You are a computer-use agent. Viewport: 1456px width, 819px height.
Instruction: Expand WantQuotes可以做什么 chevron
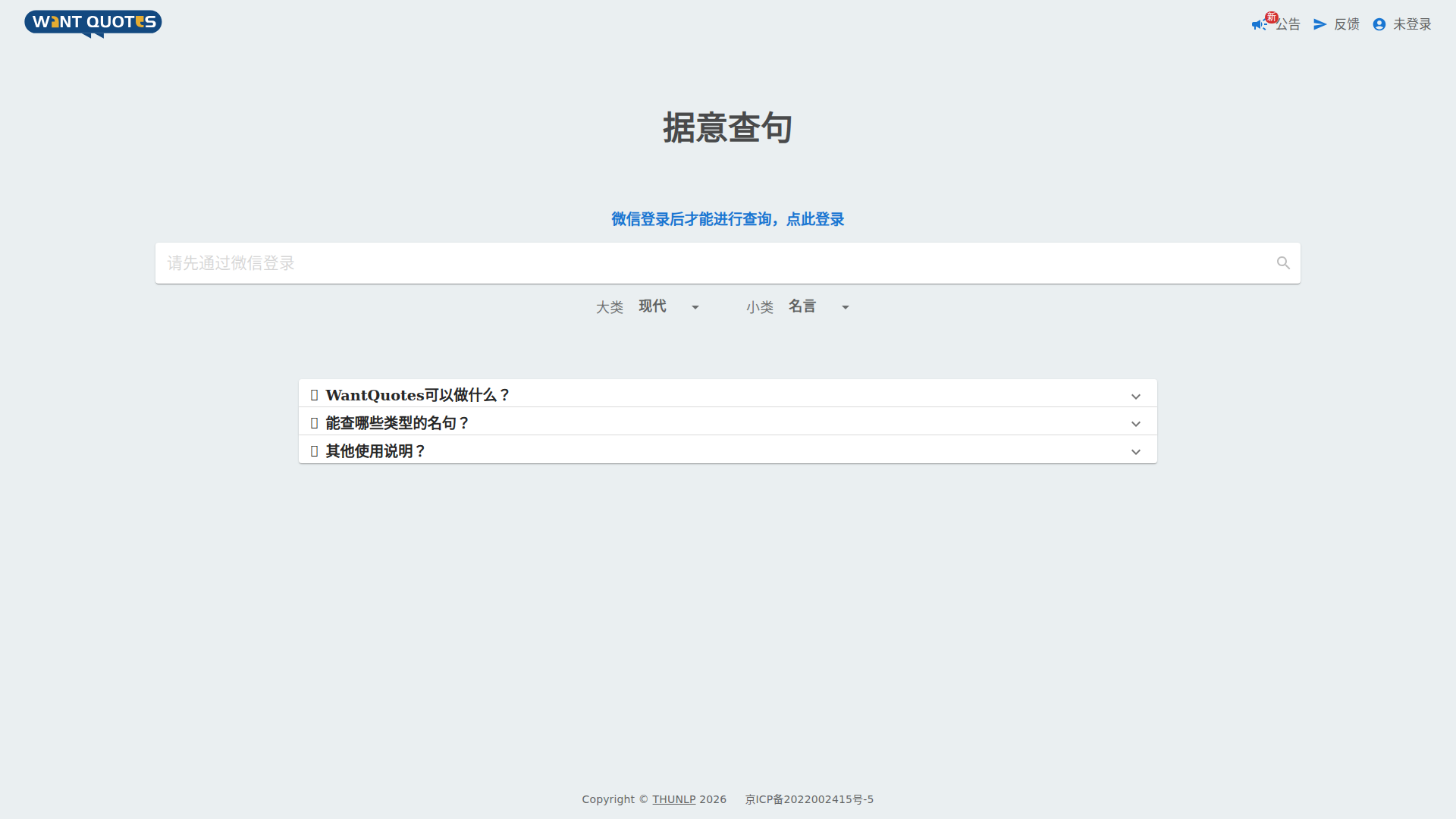click(x=1136, y=396)
